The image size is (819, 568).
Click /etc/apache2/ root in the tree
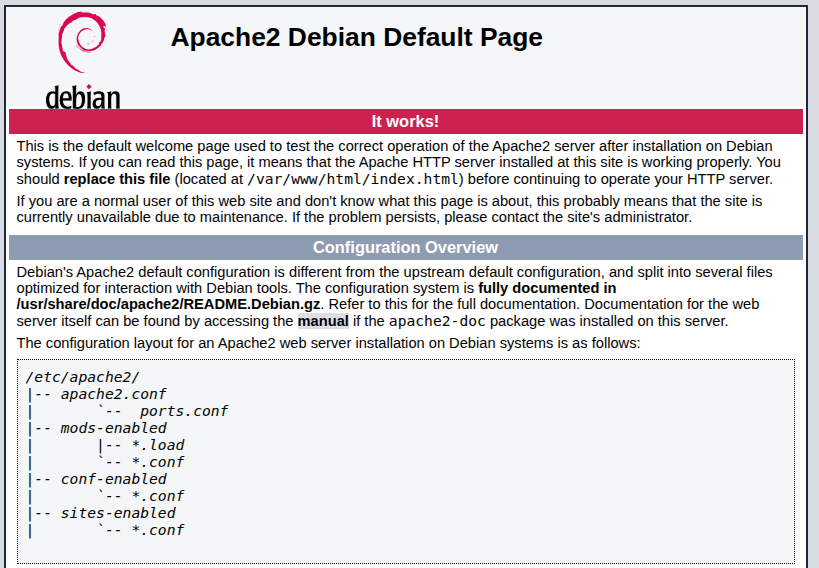(x=83, y=377)
